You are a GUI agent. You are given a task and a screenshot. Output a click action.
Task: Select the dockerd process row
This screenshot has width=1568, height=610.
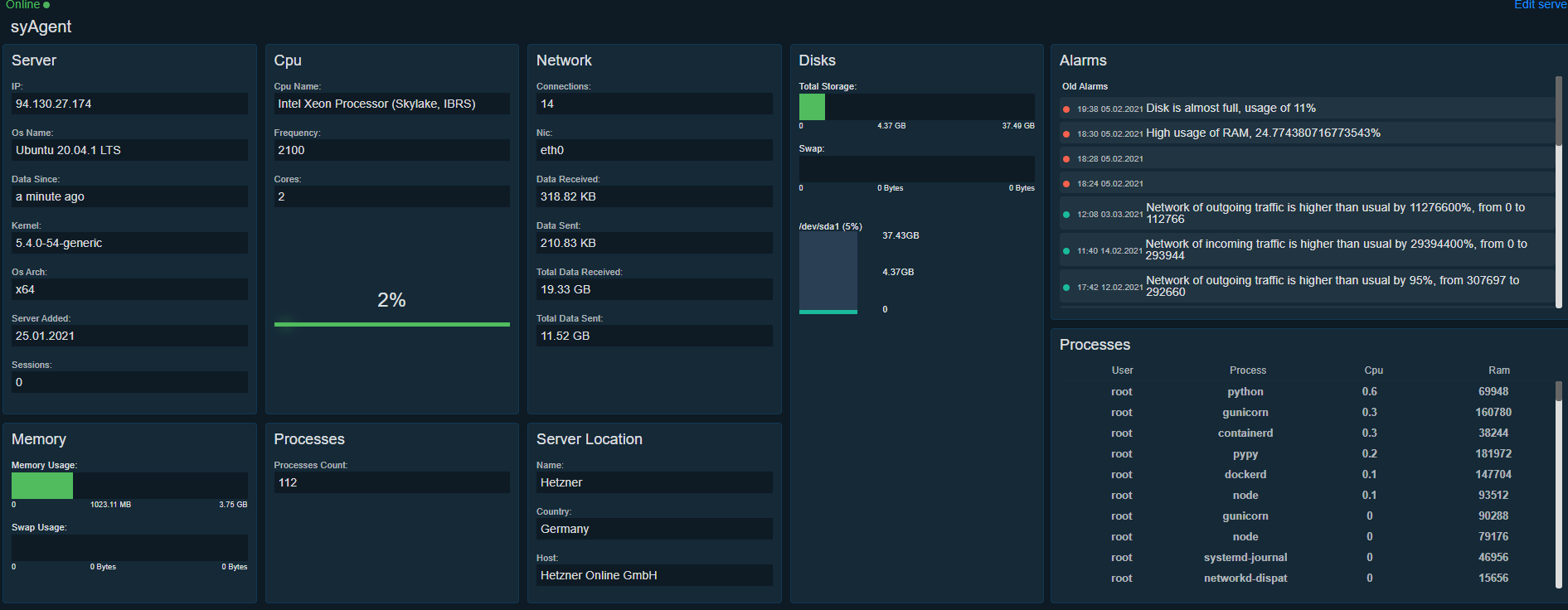click(1307, 475)
